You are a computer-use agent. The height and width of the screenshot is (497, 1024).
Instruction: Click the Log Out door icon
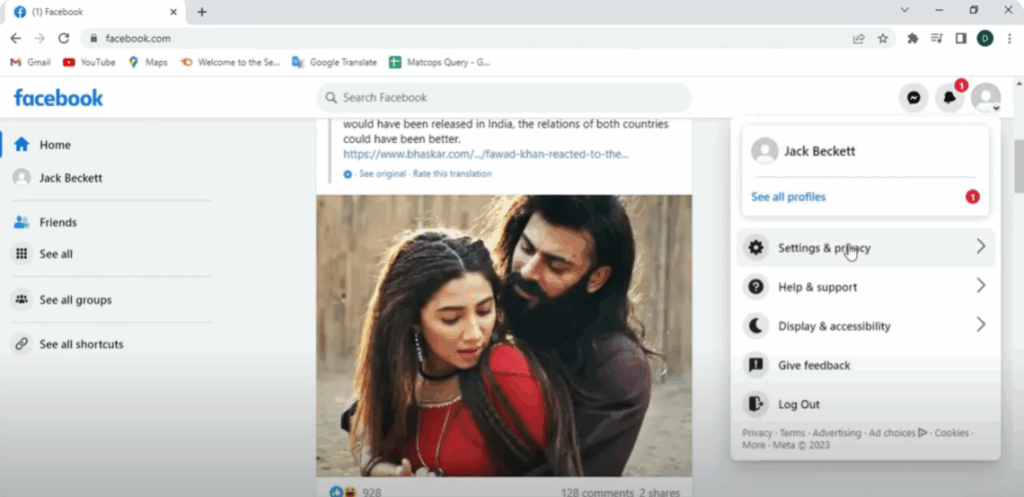click(756, 404)
